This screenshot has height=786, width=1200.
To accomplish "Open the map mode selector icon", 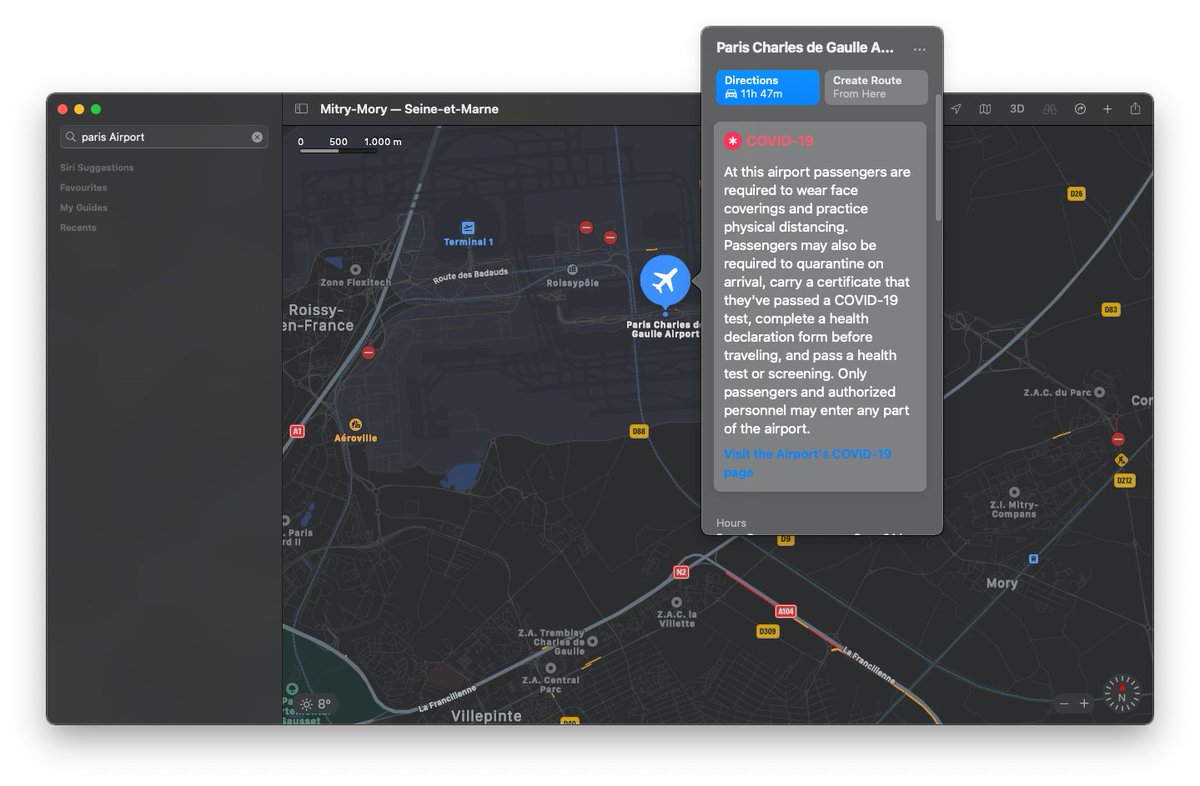I will (985, 109).
